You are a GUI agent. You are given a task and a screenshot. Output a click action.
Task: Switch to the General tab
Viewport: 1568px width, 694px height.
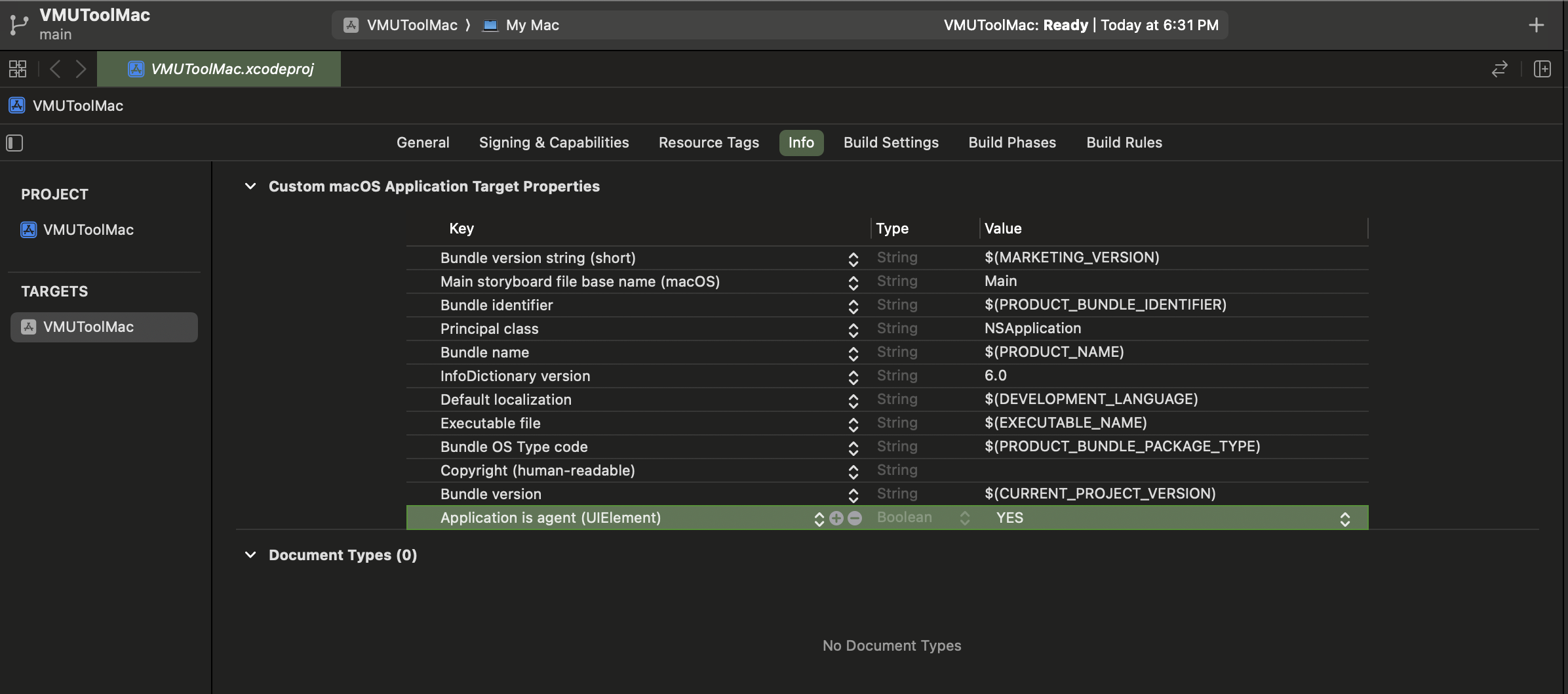(423, 142)
